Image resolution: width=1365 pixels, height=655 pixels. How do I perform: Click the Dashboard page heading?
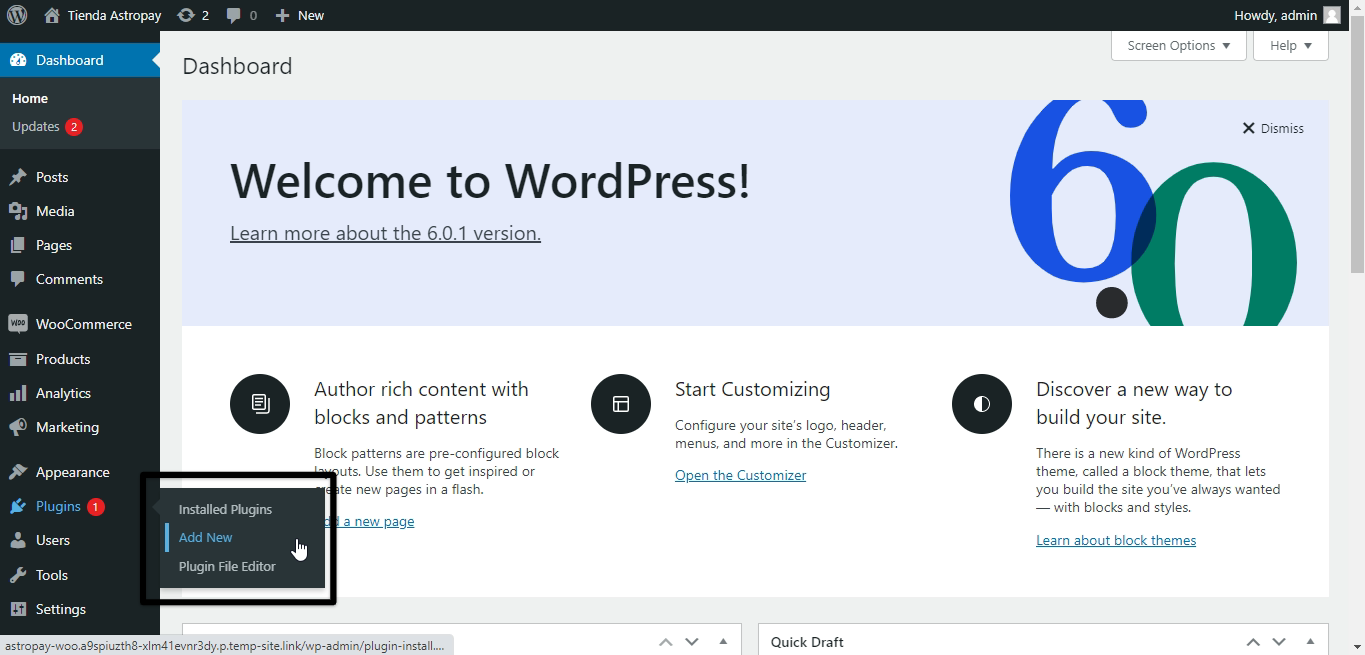pyautogui.click(x=237, y=66)
